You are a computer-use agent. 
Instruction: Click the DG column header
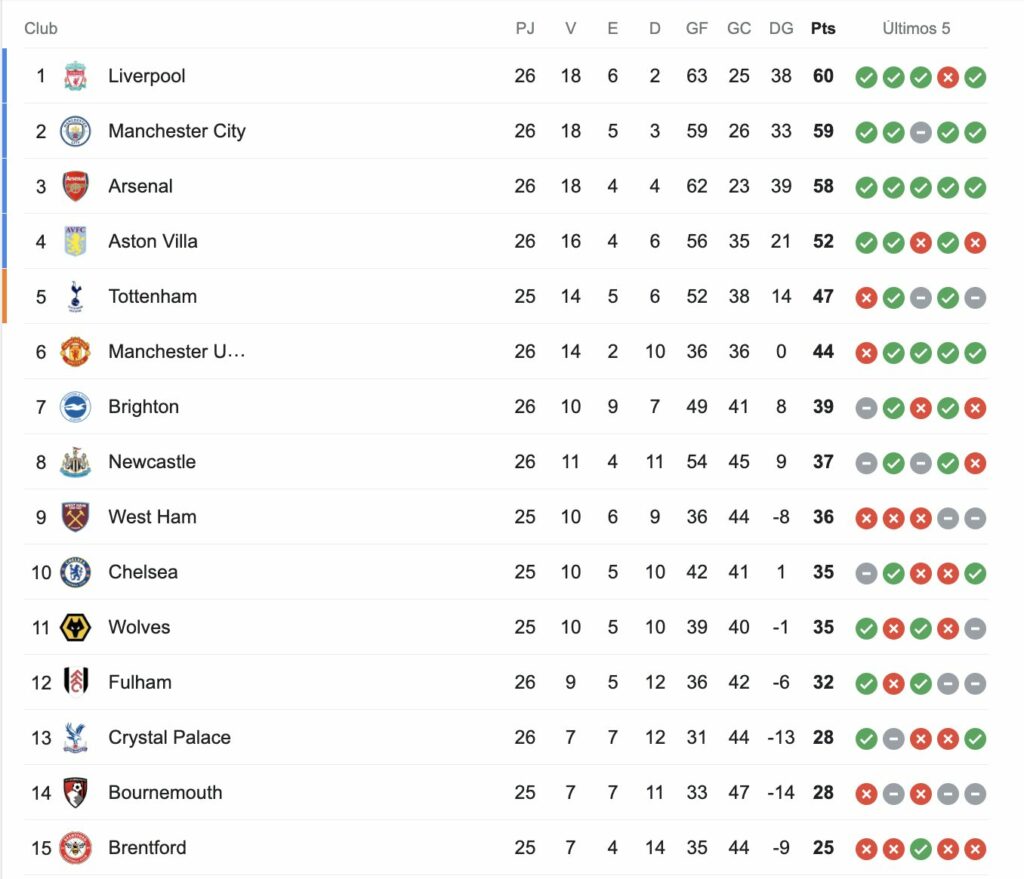tap(781, 28)
